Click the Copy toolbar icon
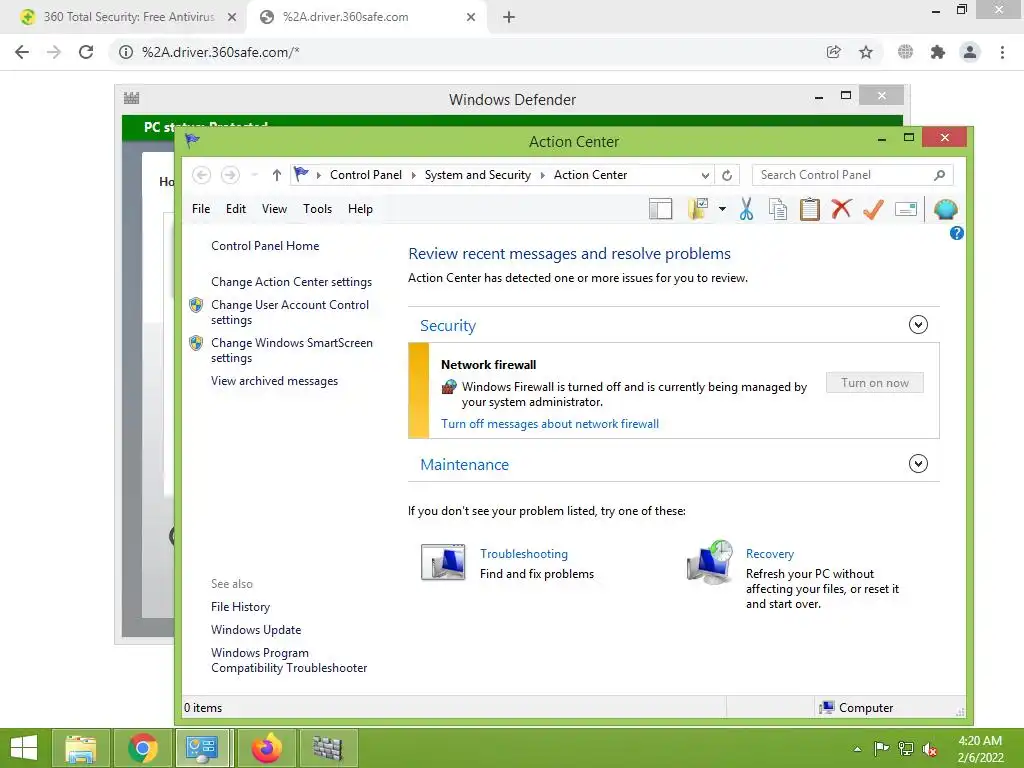The height and width of the screenshot is (768, 1024). pyautogui.click(x=778, y=209)
